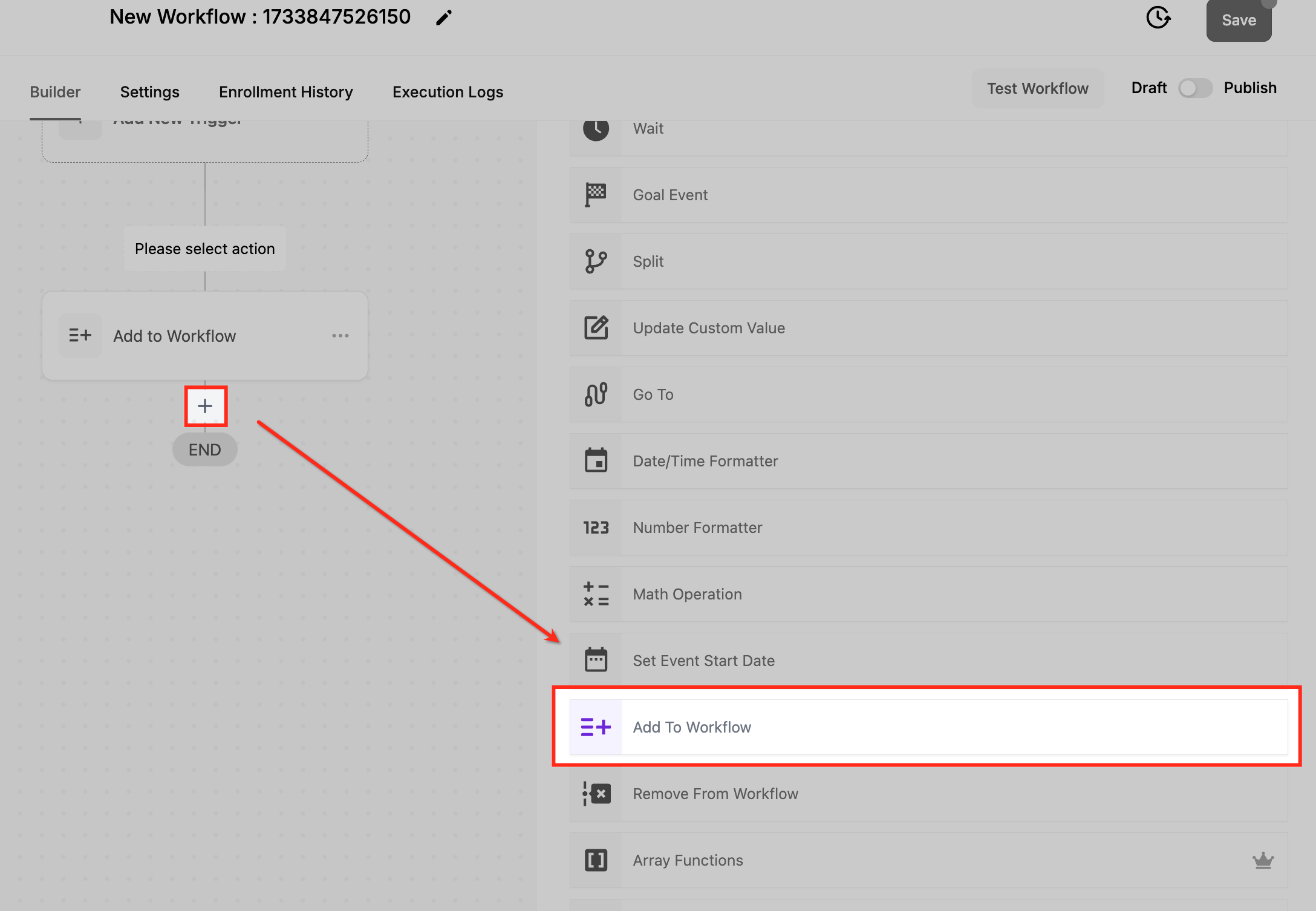The image size is (1316, 911).
Task: Open the version history clock icon
Action: click(x=1158, y=18)
